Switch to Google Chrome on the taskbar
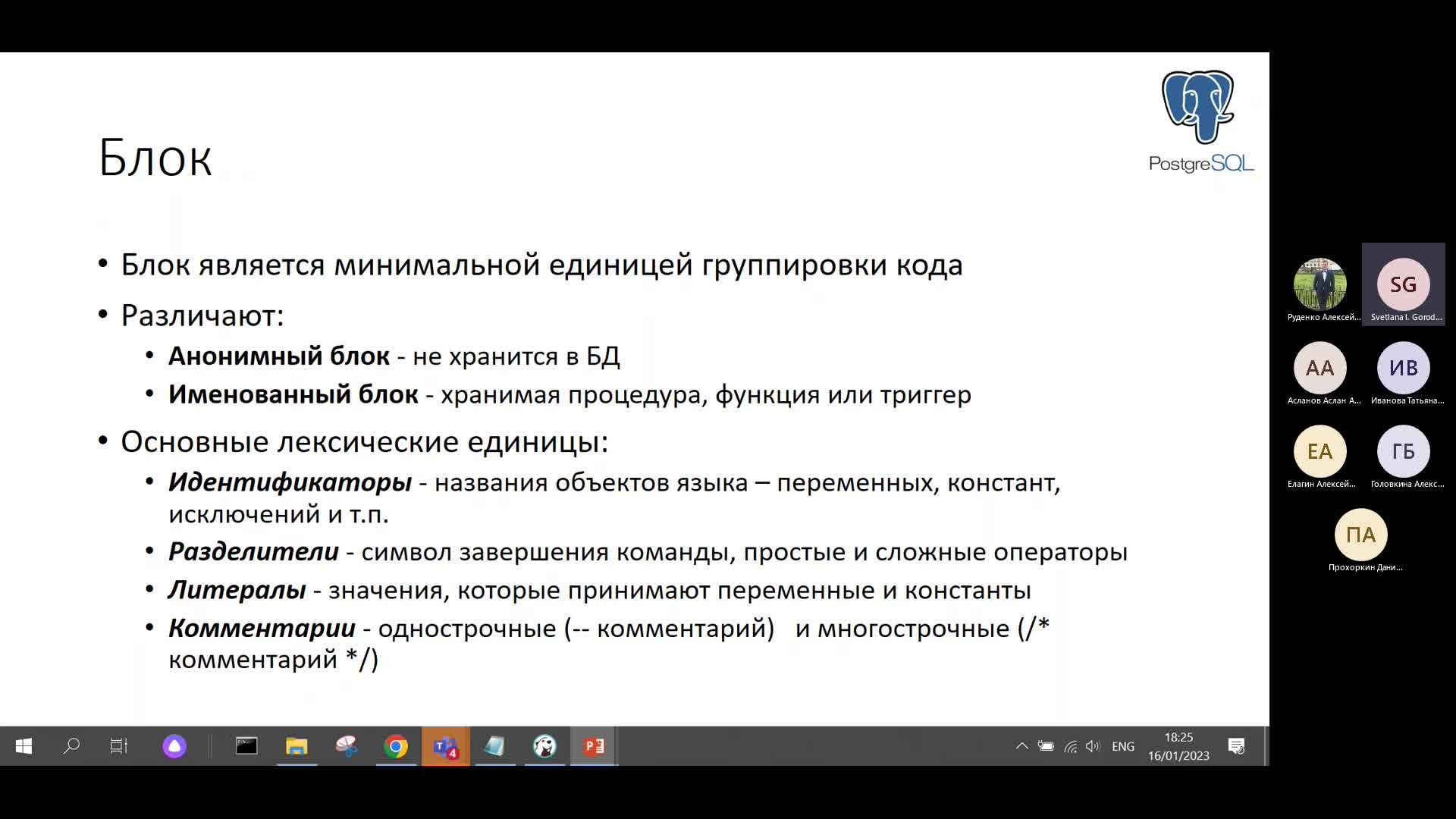The height and width of the screenshot is (819, 1456). tap(396, 746)
